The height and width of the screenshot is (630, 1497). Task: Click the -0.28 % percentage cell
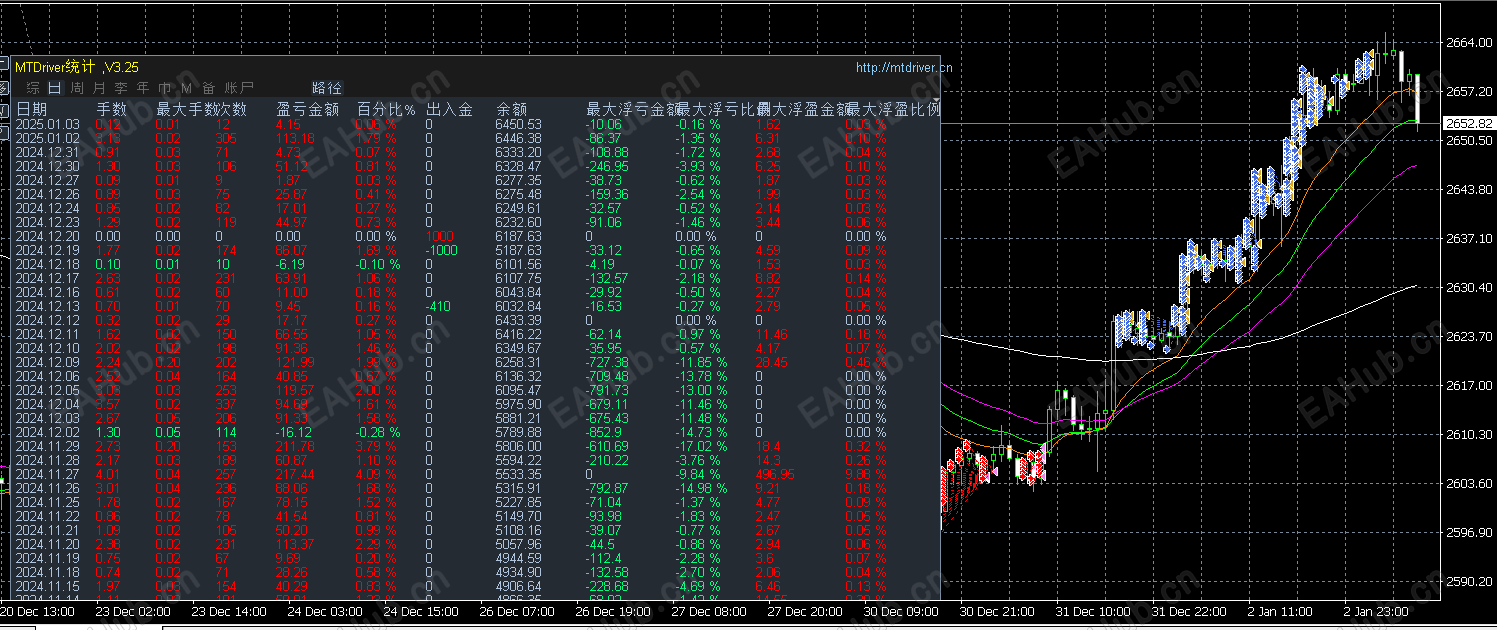click(x=378, y=432)
